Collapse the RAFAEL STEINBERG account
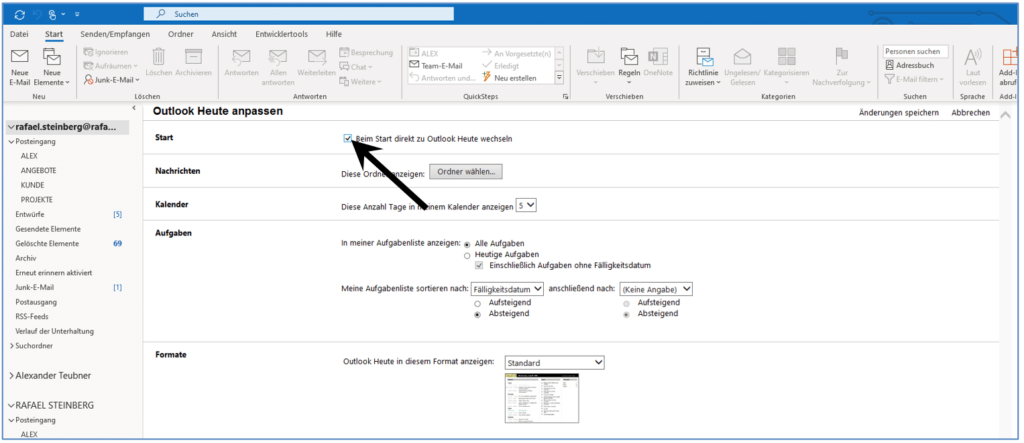 click(11, 406)
